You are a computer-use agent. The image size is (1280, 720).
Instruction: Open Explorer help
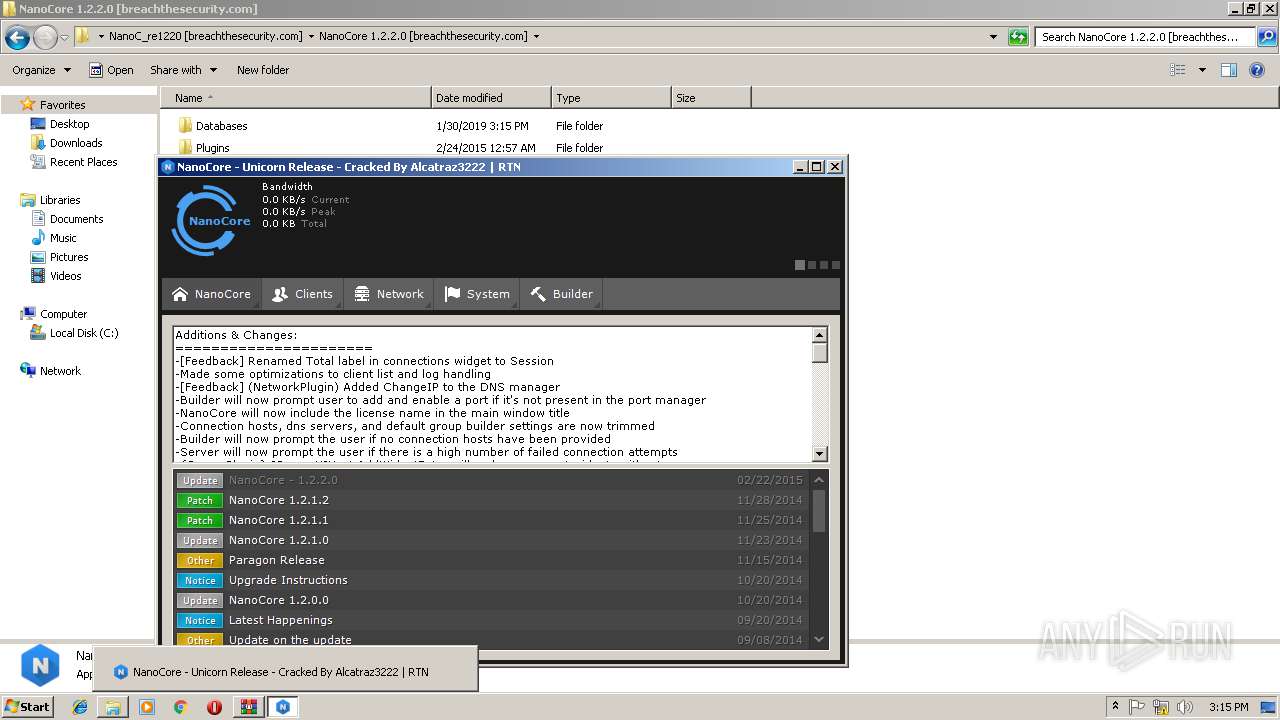[x=1259, y=70]
